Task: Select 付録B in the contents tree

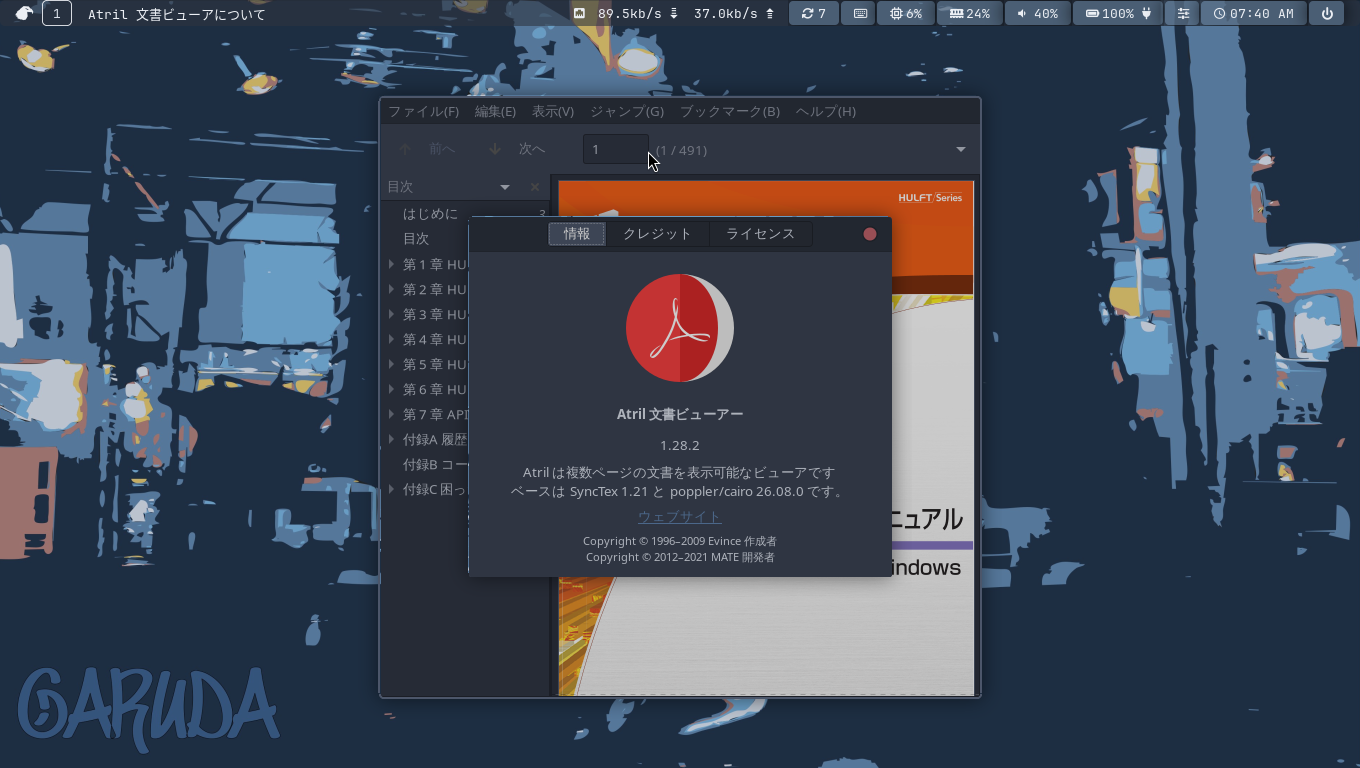Action: click(435, 464)
